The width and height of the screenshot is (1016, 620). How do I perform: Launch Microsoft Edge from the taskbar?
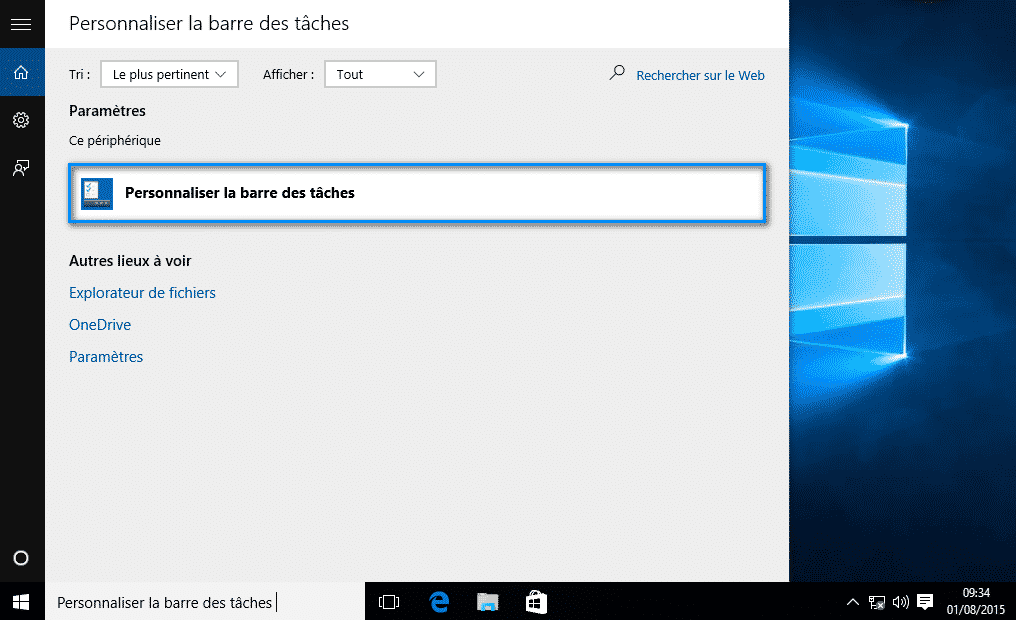(x=439, y=602)
